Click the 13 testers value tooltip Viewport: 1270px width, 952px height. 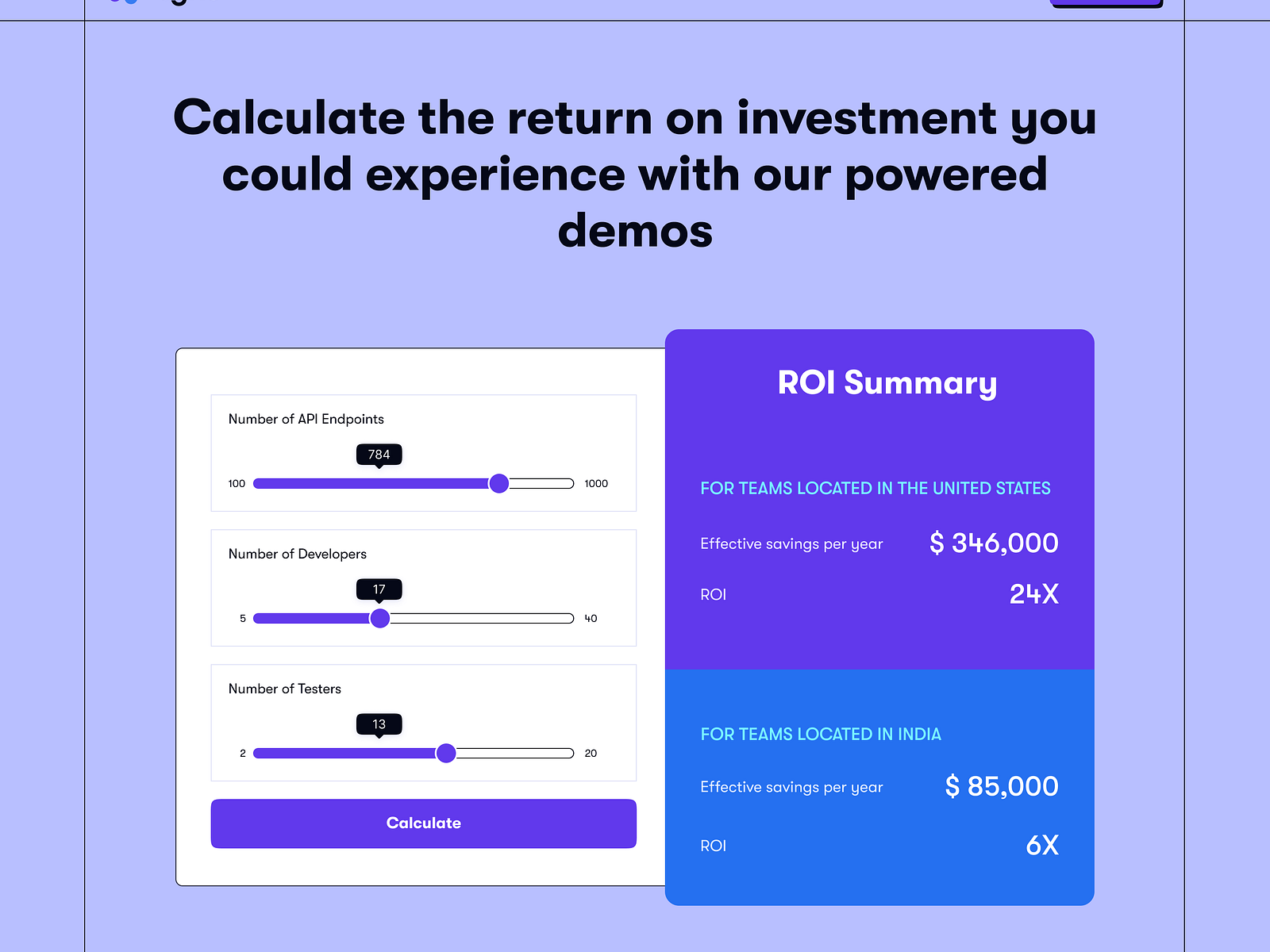(x=379, y=724)
